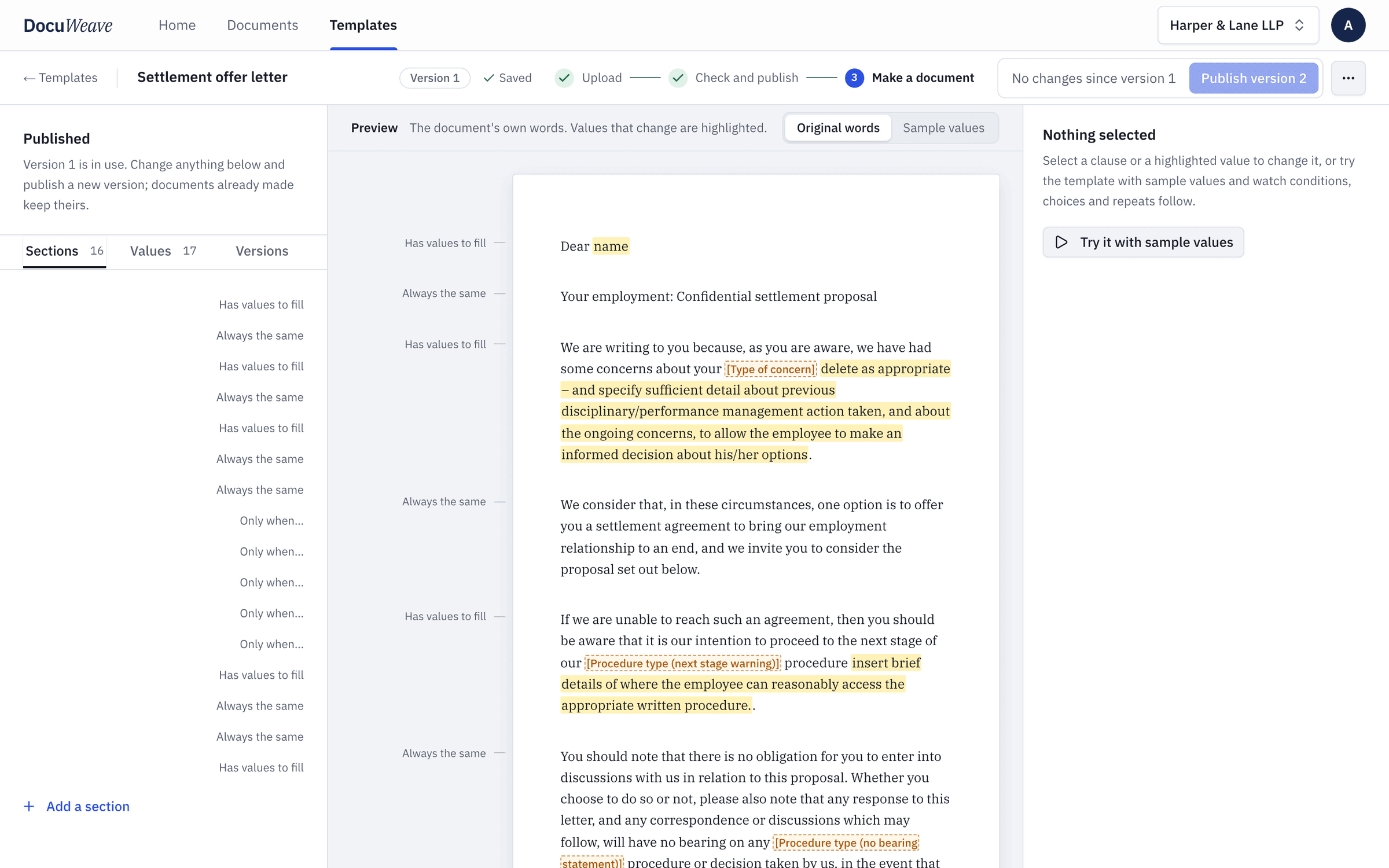The height and width of the screenshot is (868, 1389).
Task: Open the Harper & Lane LLP organization switcher
Action: point(1238,25)
